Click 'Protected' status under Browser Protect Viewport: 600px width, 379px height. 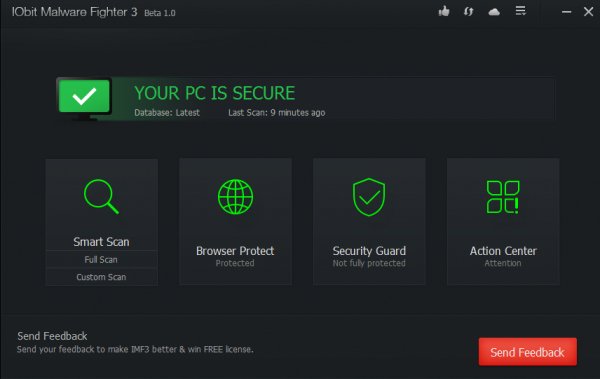coord(235,263)
